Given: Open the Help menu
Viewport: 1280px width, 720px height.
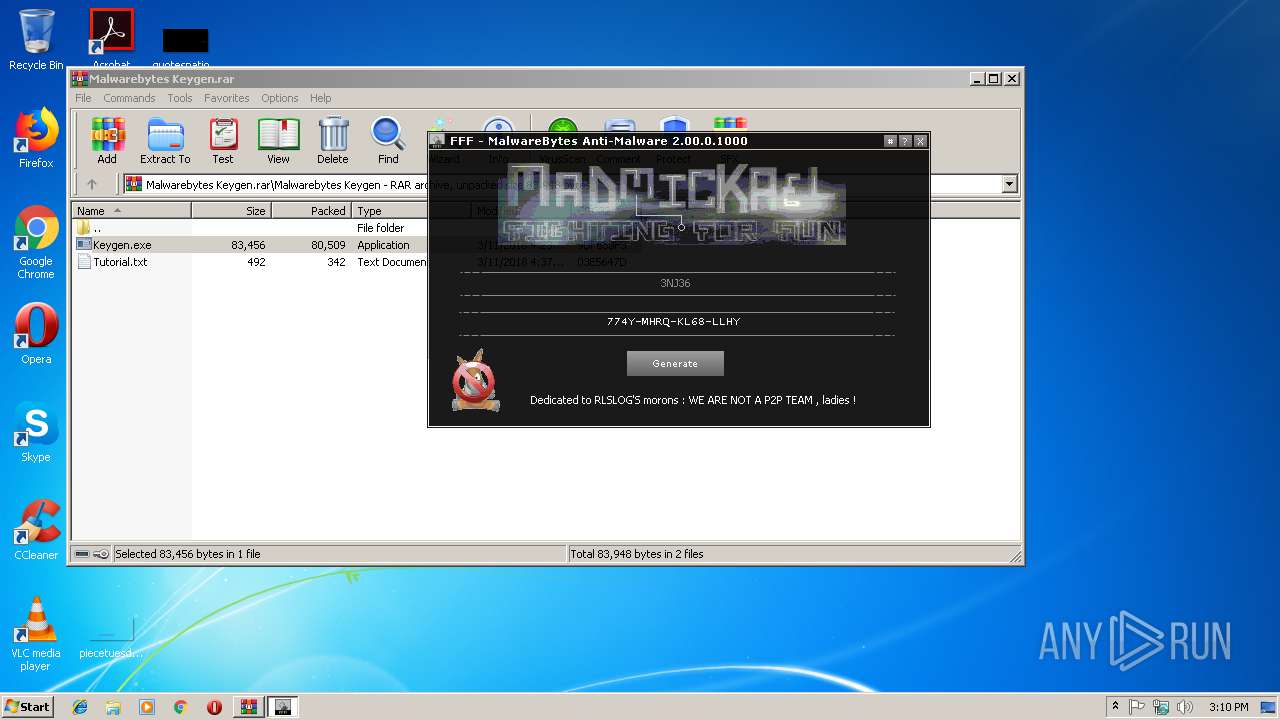Looking at the screenshot, I should [320, 98].
